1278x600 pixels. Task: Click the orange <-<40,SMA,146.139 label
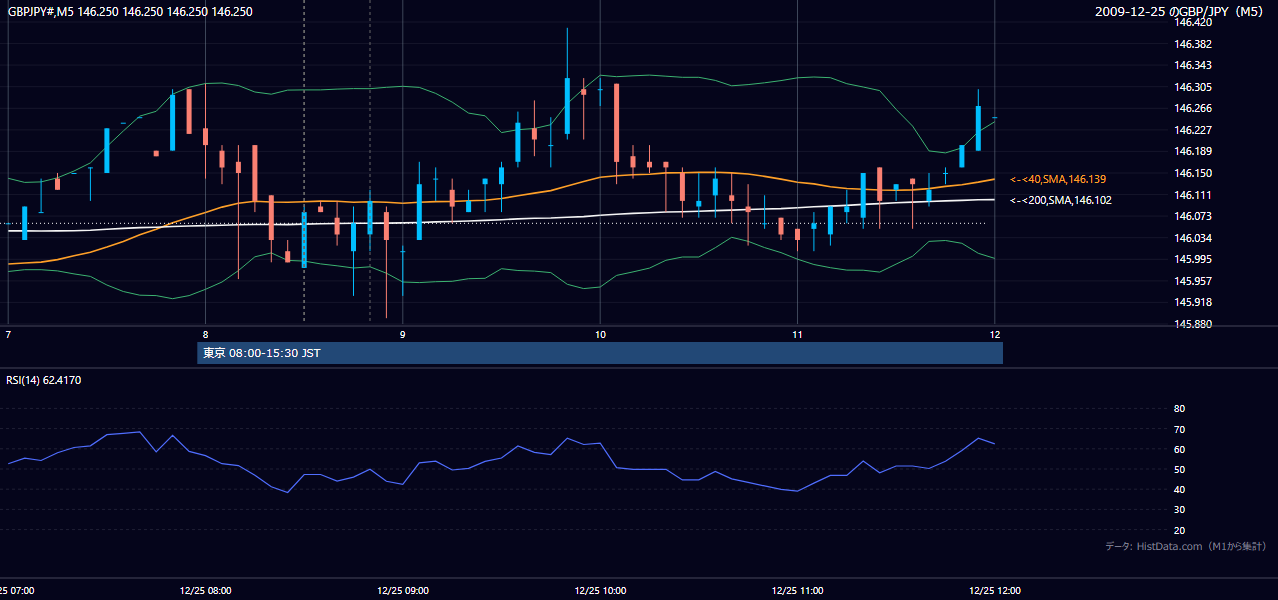click(x=1058, y=179)
